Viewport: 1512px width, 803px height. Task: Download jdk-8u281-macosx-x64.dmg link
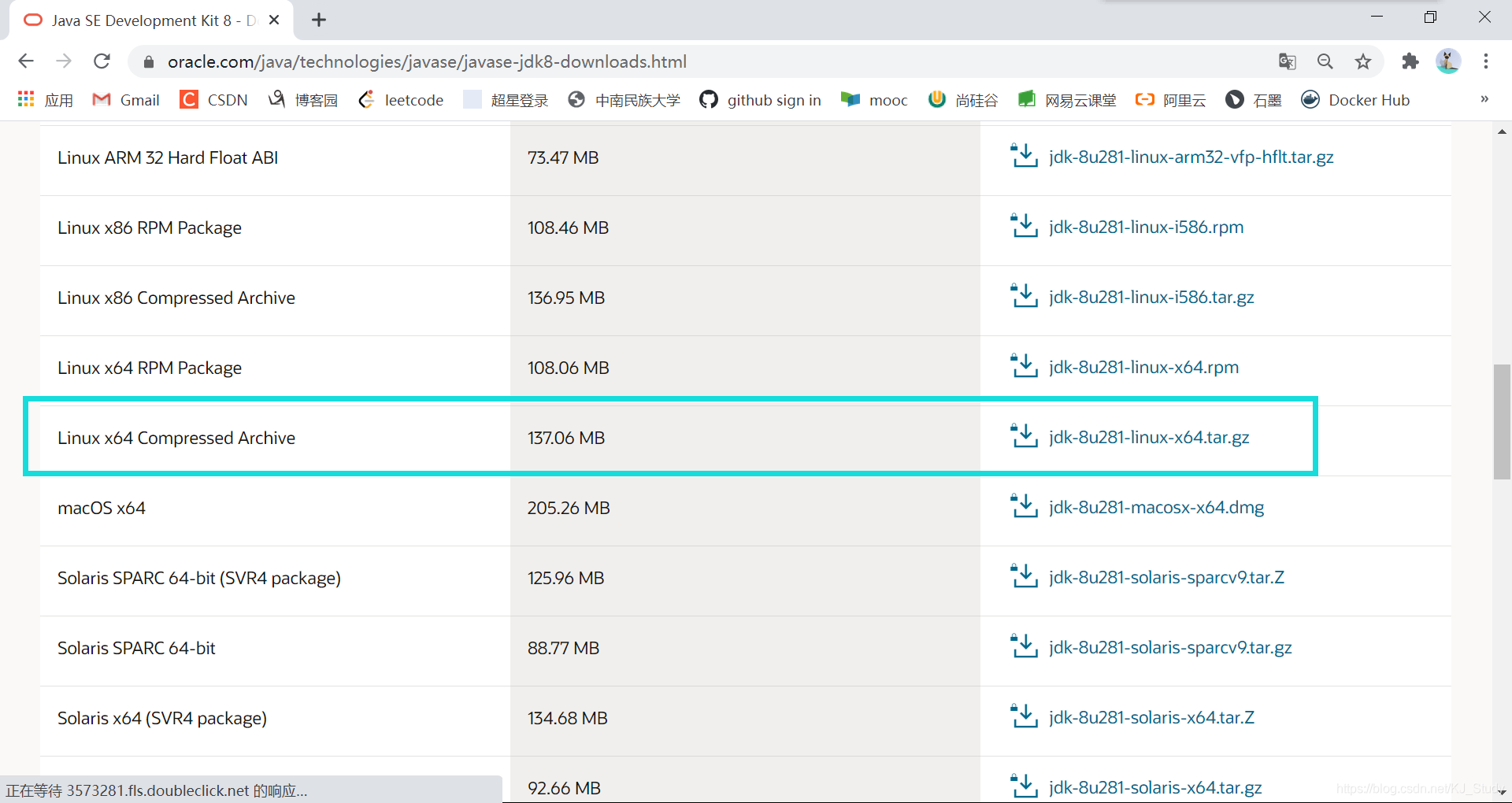click(x=1157, y=507)
